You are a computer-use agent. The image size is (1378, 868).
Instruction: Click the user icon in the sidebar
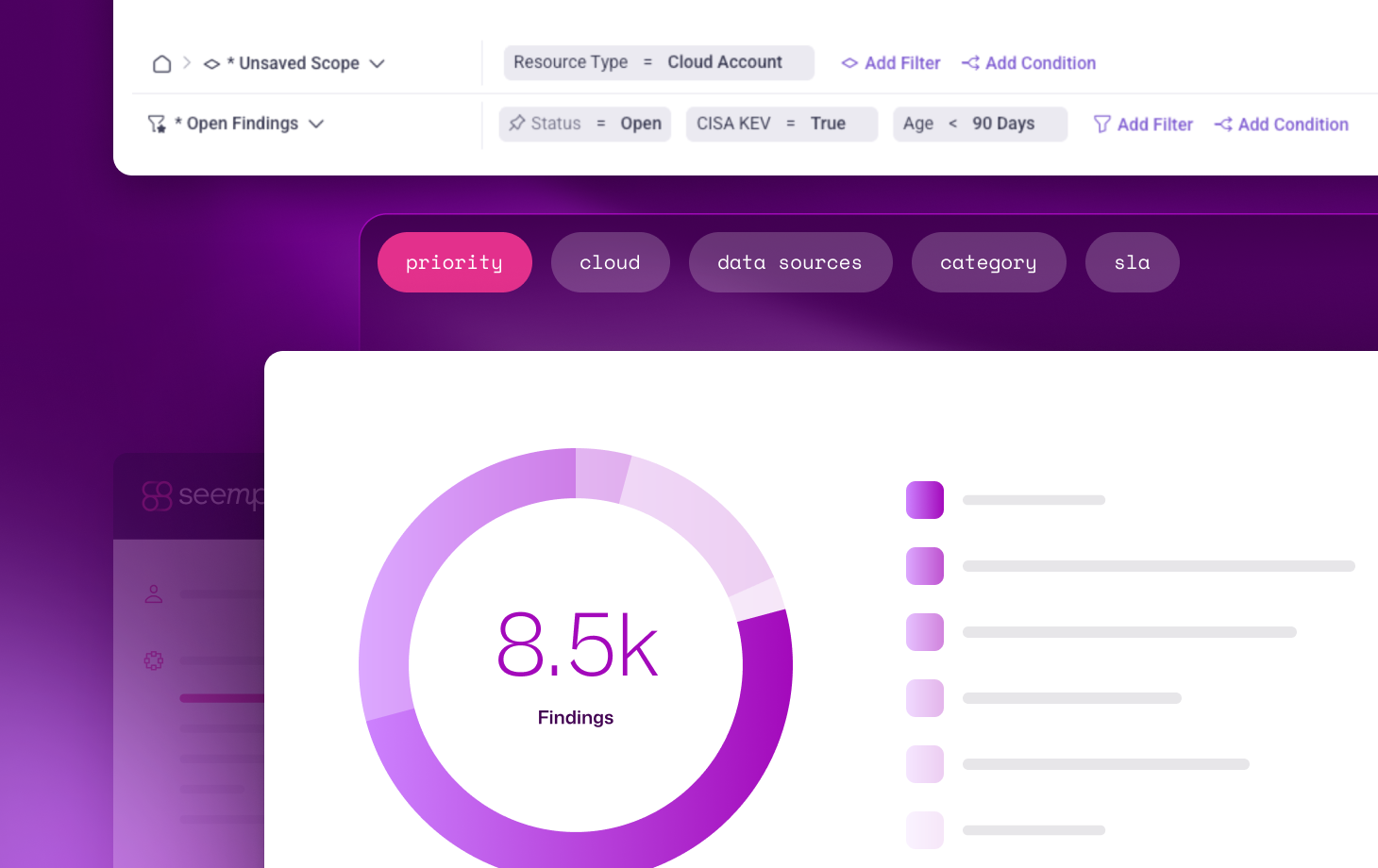pyautogui.click(x=154, y=594)
